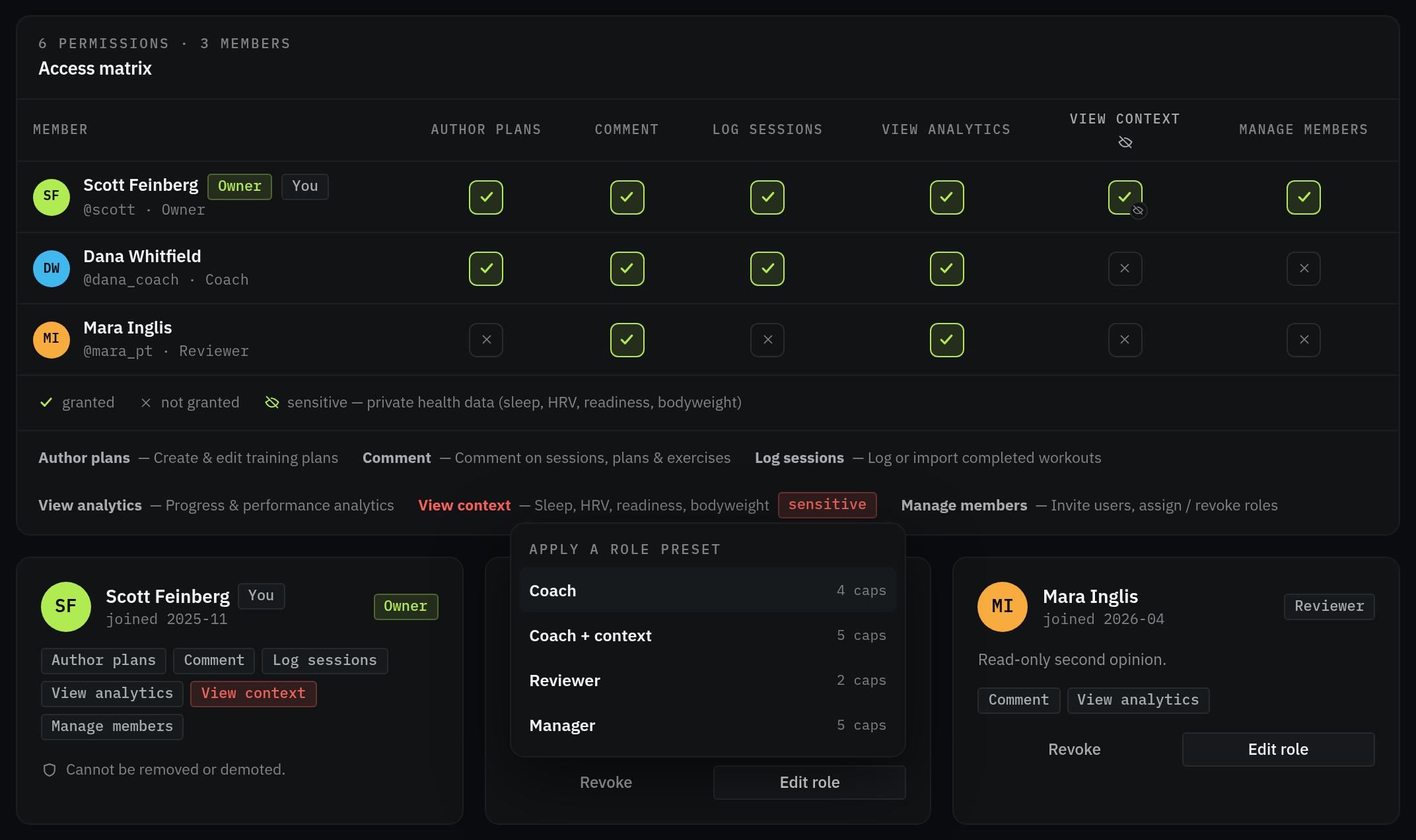Click the Author Plans column header

click(486, 129)
